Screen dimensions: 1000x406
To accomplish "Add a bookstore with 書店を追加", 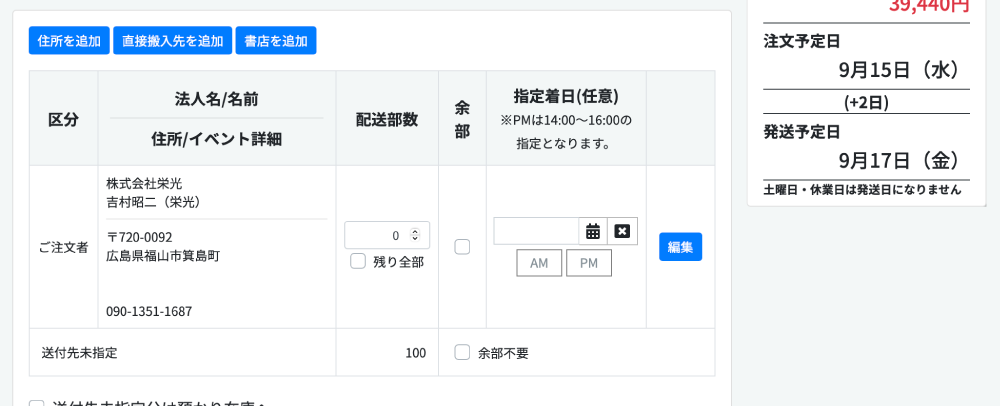I will 276,41.
